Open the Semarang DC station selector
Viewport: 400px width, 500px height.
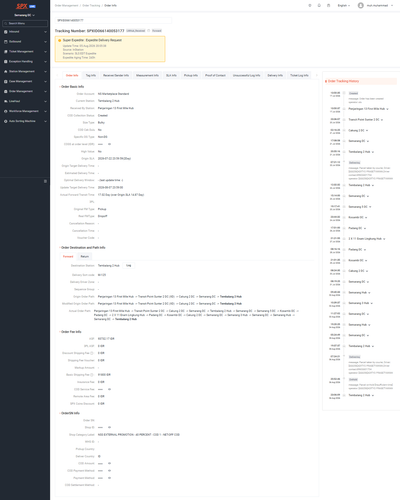(25, 15)
